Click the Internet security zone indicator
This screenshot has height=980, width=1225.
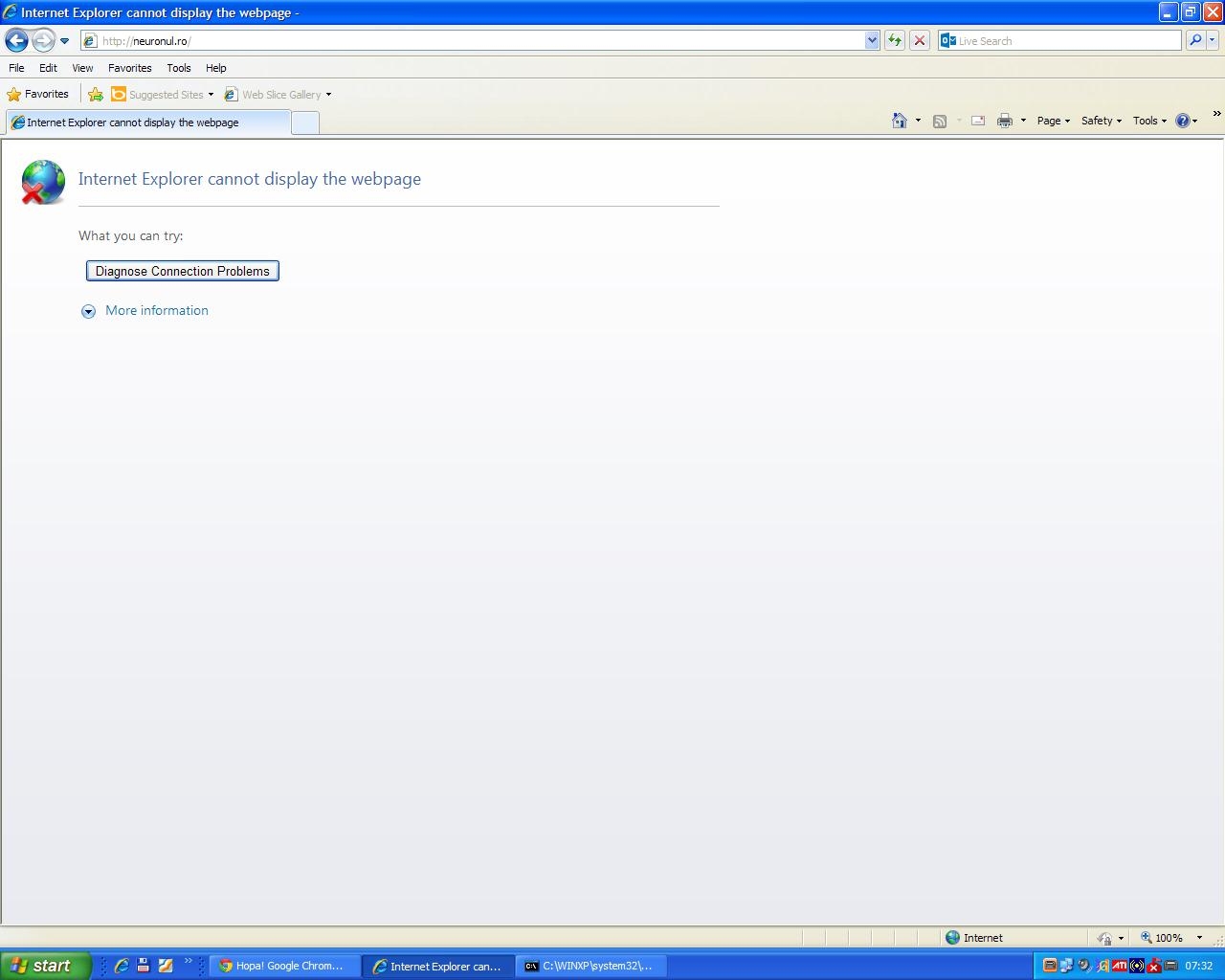[974, 938]
